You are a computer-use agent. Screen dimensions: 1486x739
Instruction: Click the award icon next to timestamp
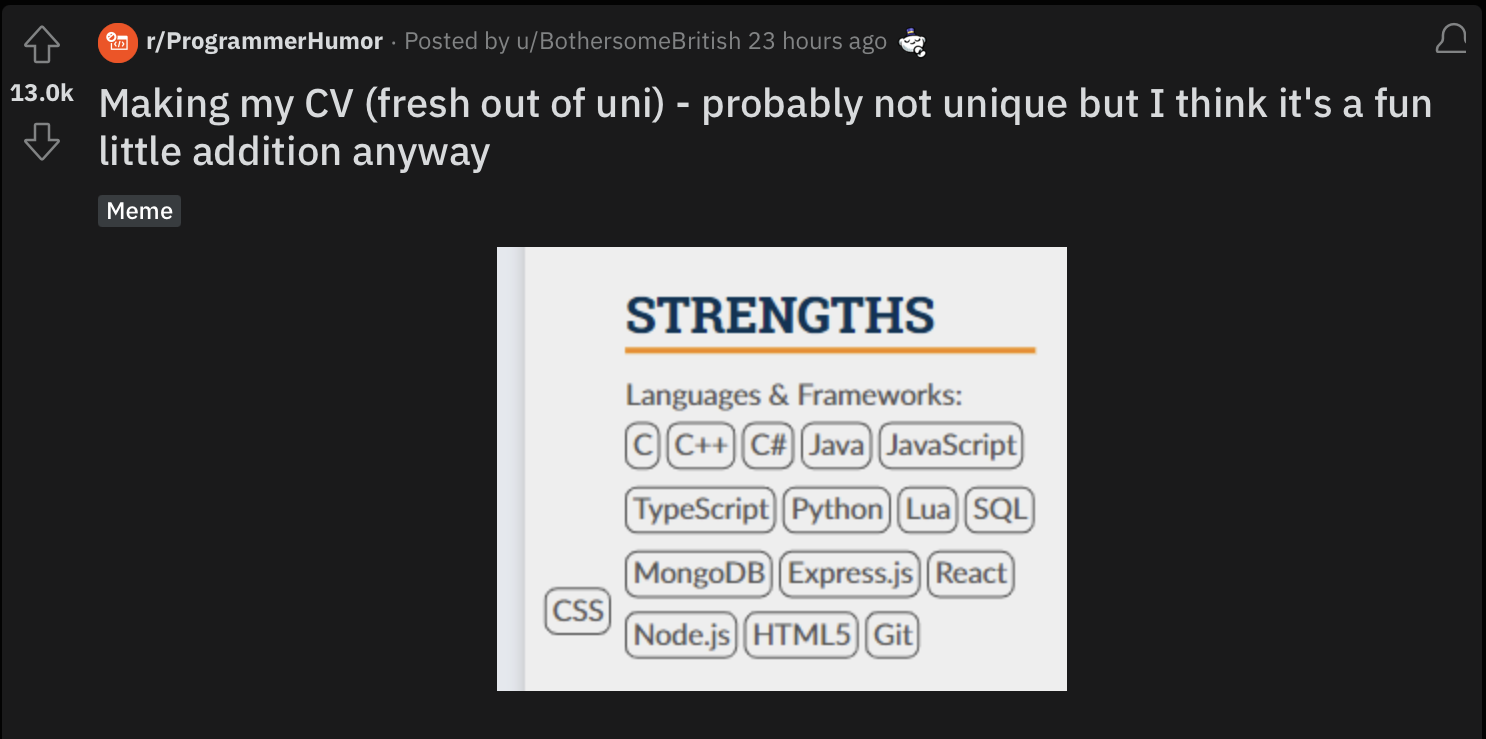tap(912, 42)
